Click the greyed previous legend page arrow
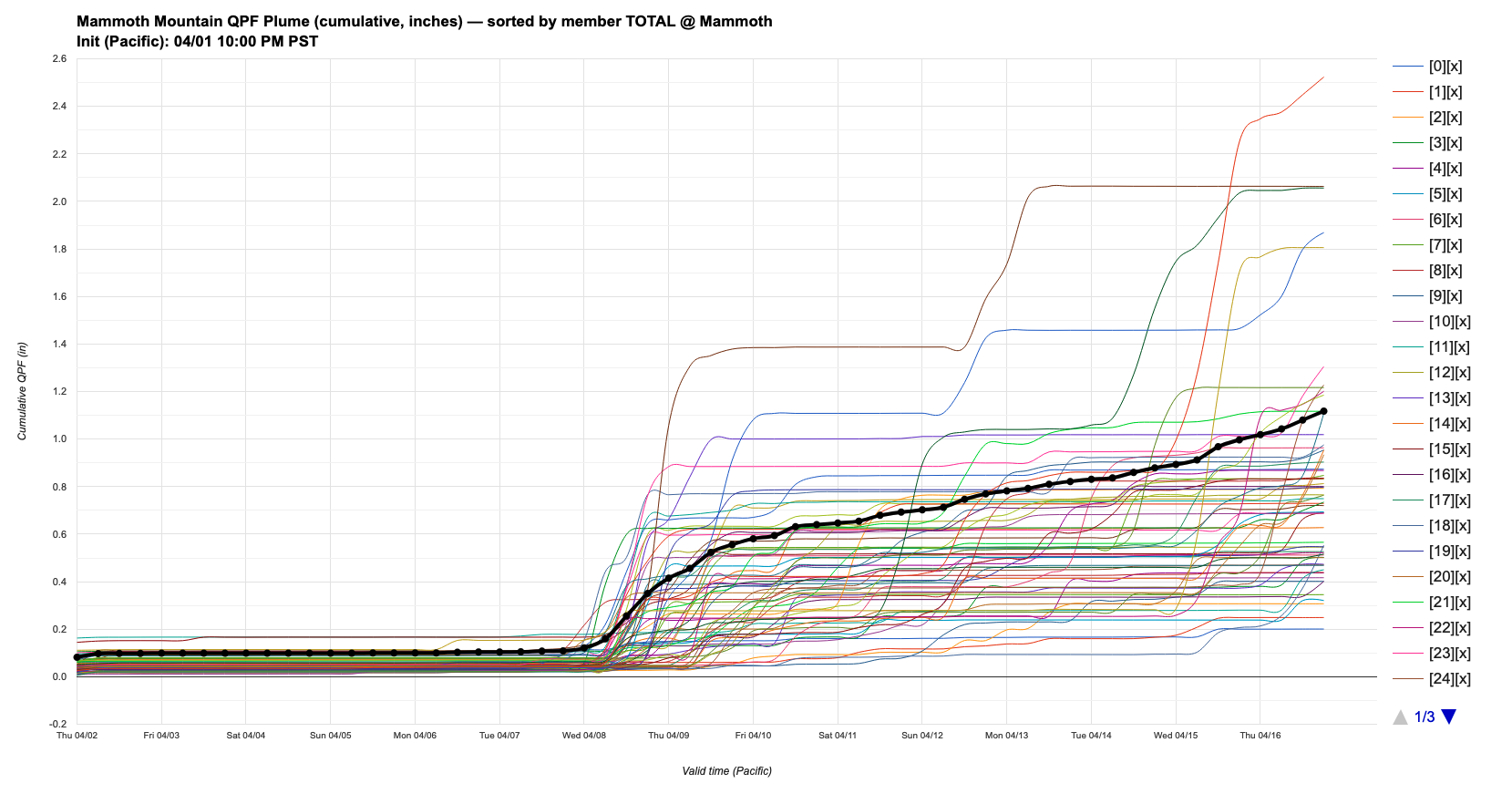This screenshot has height=794, width=1512. (x=1401, y=717)
